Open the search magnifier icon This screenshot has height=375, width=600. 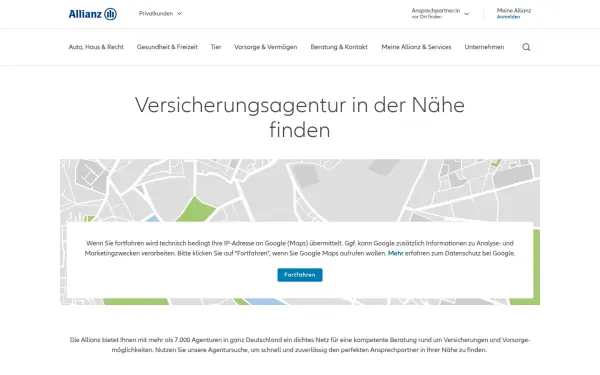(x=526, y=47)
